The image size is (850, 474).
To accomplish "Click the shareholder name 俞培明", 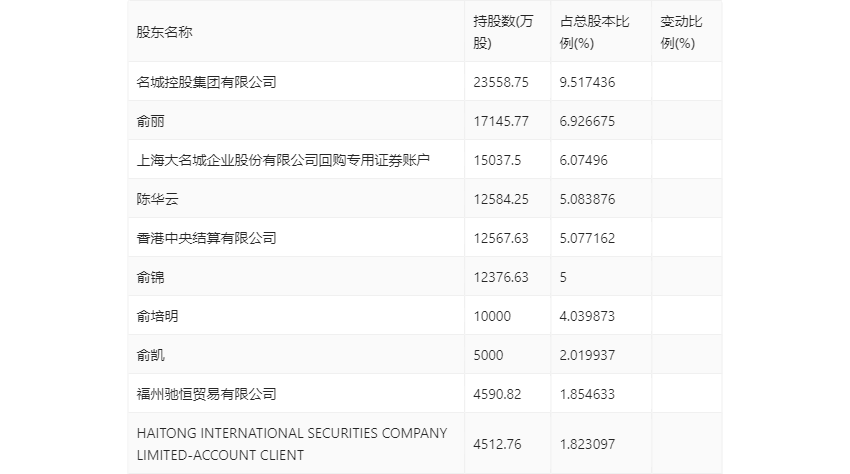I will (157, 317).
